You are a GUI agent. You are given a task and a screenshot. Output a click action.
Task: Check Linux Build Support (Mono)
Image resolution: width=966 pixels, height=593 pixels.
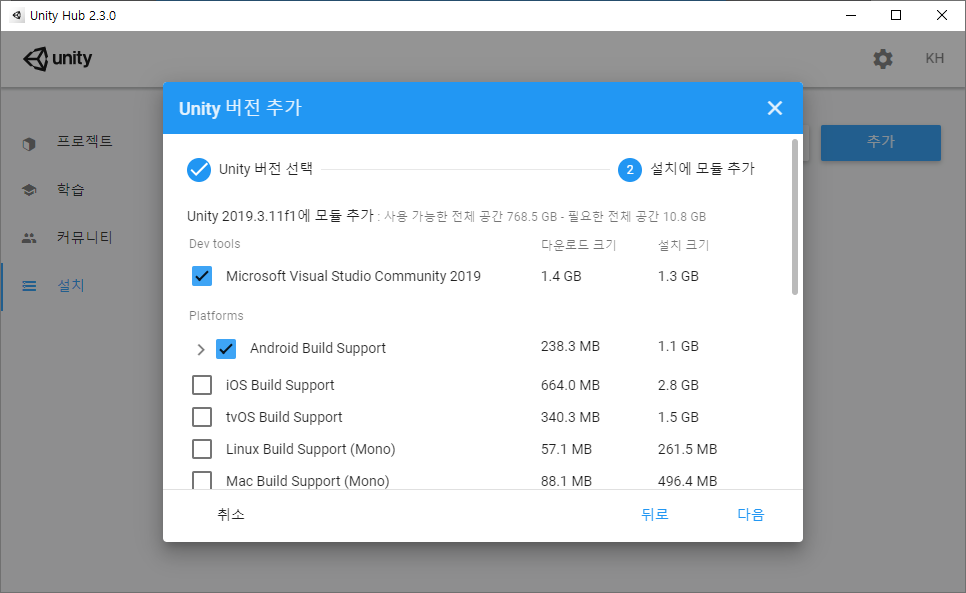pos(202,449)
